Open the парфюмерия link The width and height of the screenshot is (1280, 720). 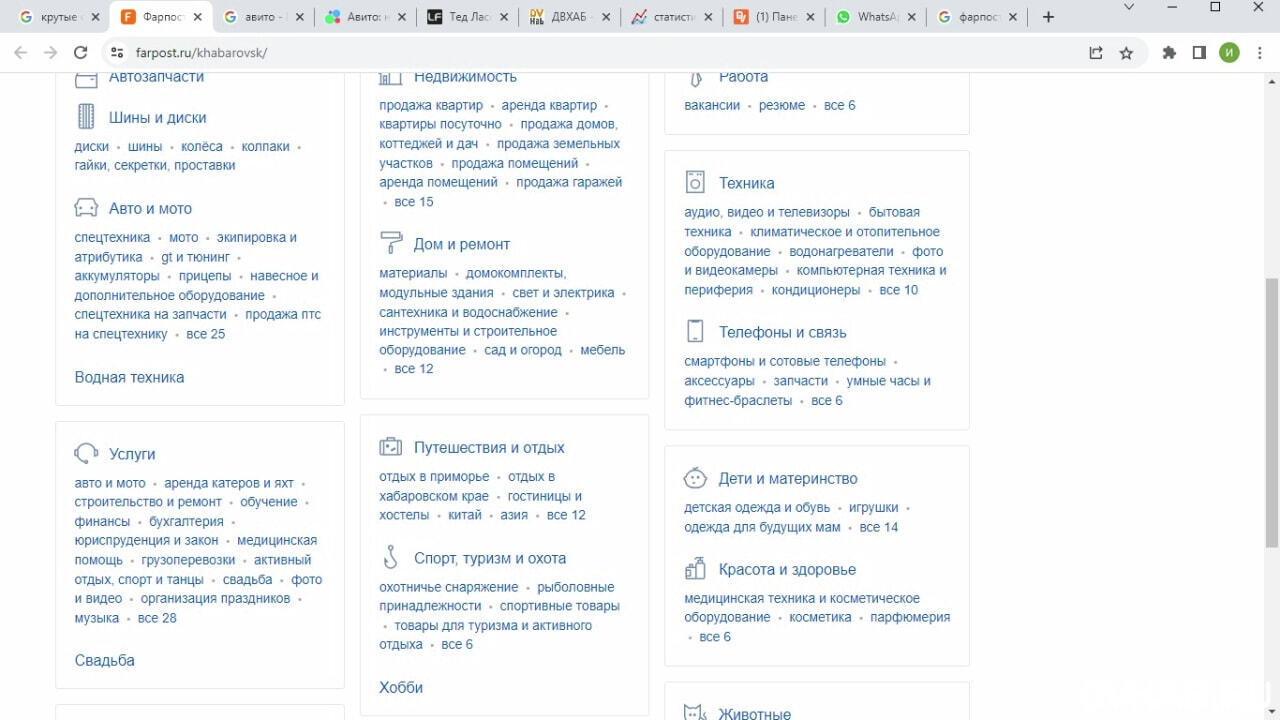tap(910, 617)
